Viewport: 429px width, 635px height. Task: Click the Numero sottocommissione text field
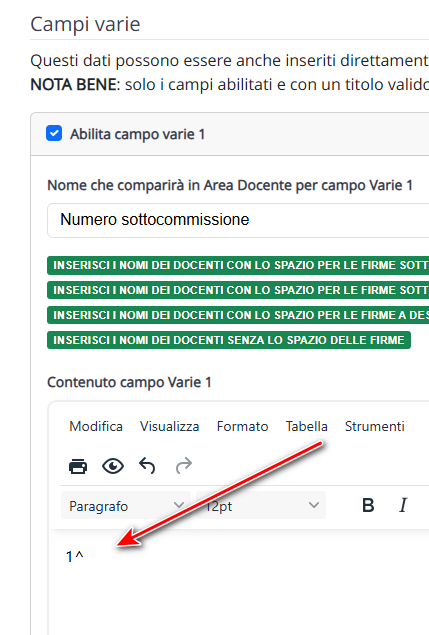pyautogui.click(x=238, y=220)
